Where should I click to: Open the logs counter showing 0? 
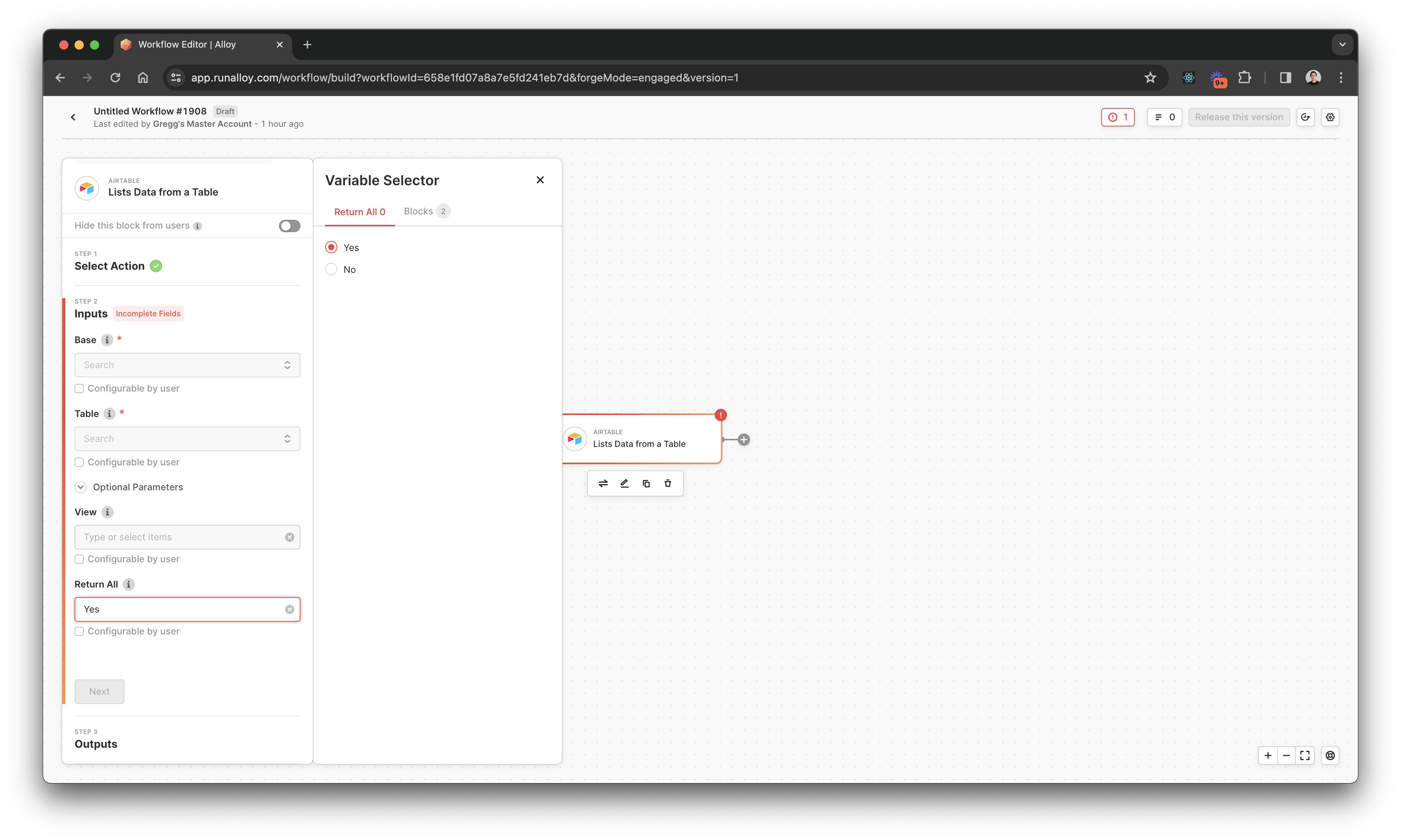click(1164, 117)
